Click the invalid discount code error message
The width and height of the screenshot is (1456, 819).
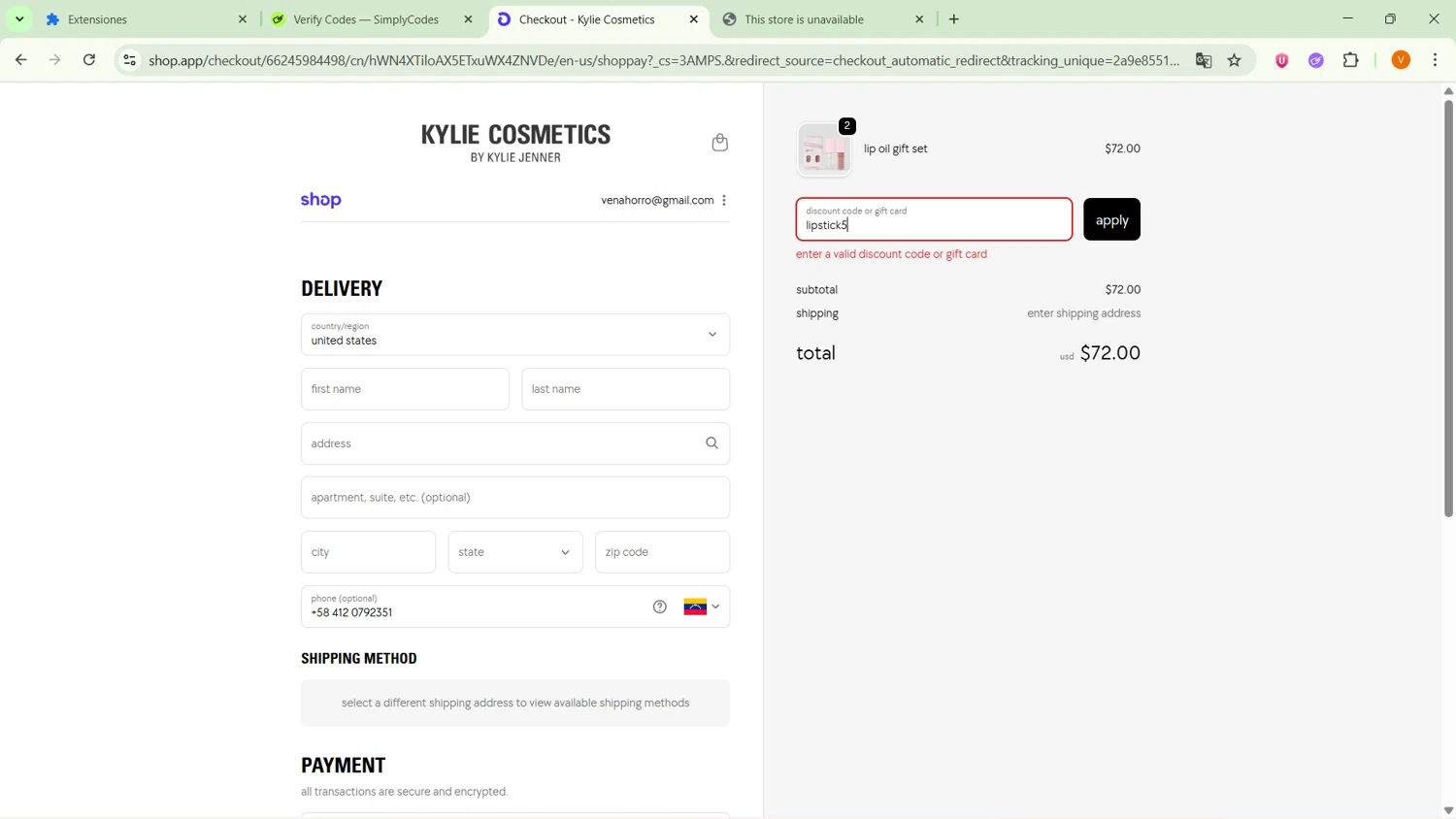(891, 254)
